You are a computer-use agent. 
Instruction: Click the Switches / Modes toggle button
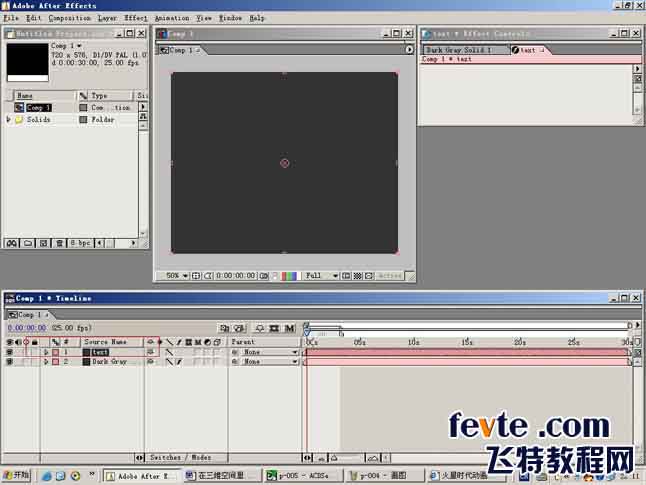tap(180, 458)
